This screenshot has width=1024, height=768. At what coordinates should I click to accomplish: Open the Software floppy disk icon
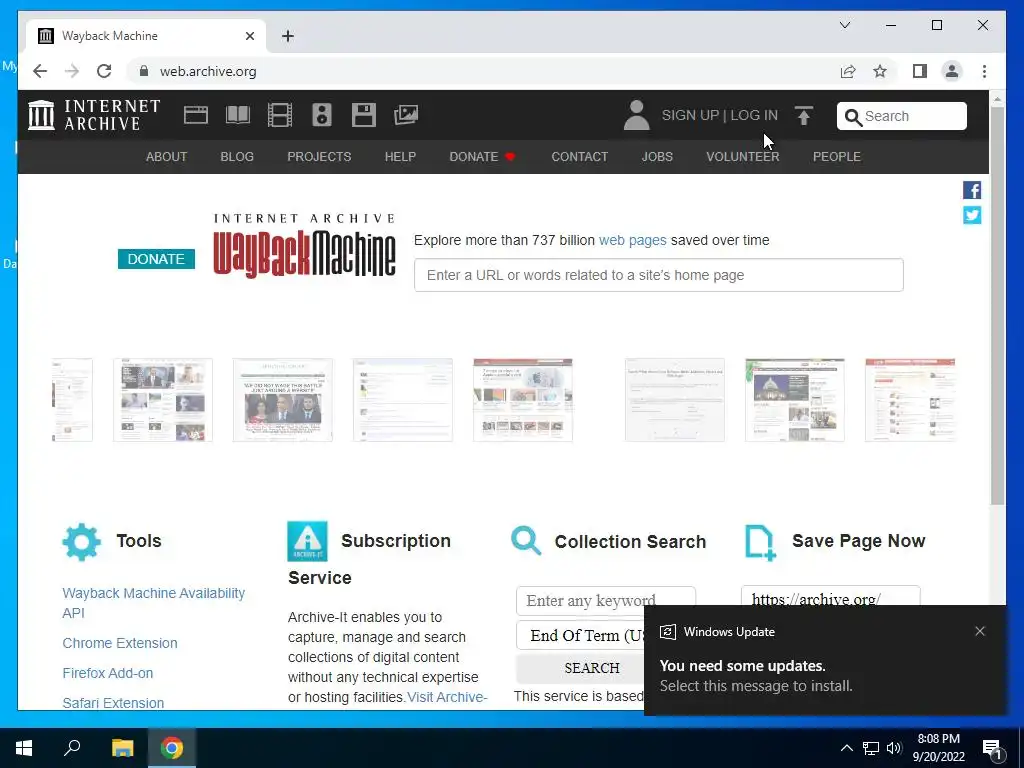pyautogui.click(x=364, y=116)
